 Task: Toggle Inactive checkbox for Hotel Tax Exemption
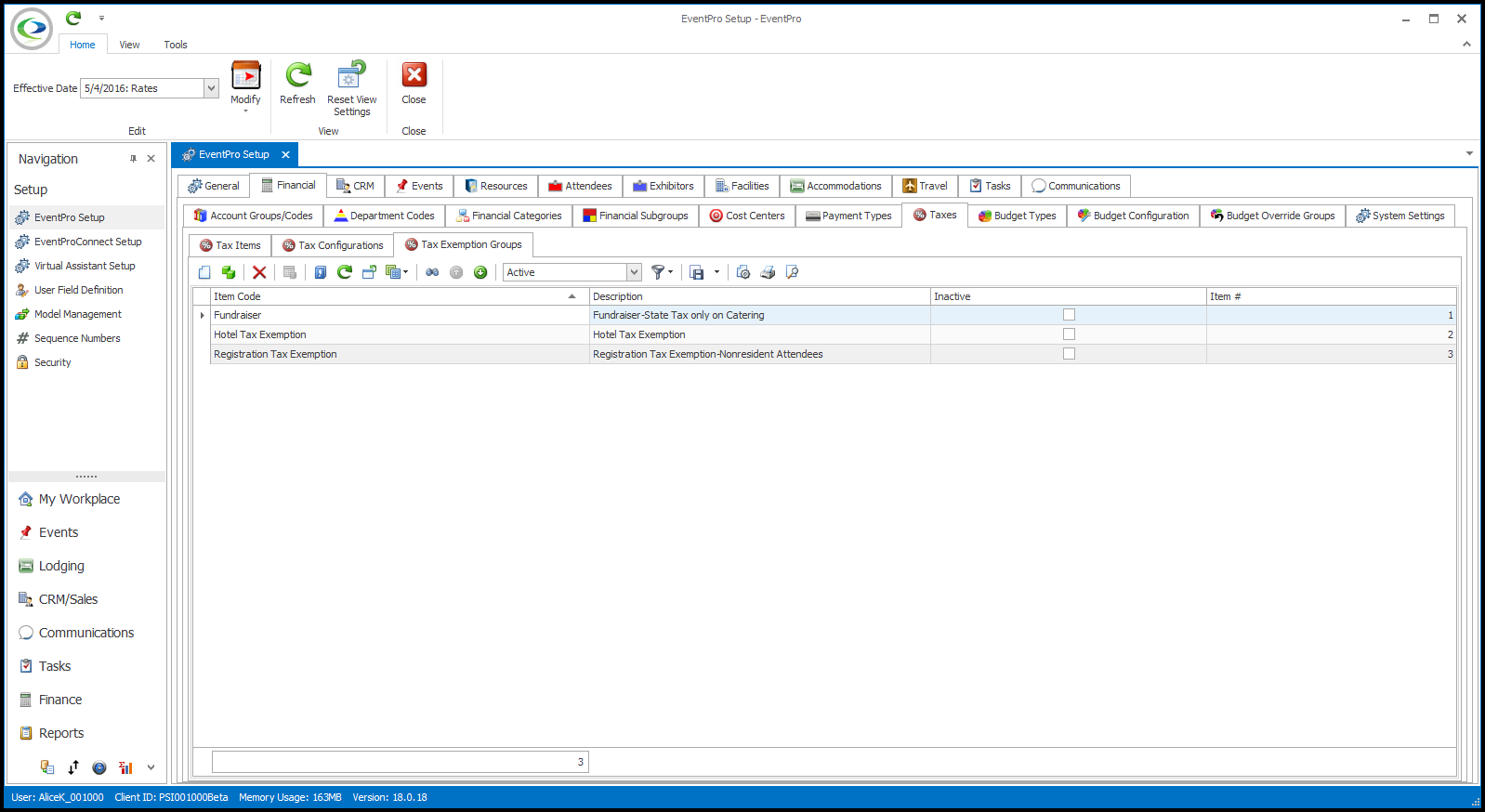[x=1069, y=334]
